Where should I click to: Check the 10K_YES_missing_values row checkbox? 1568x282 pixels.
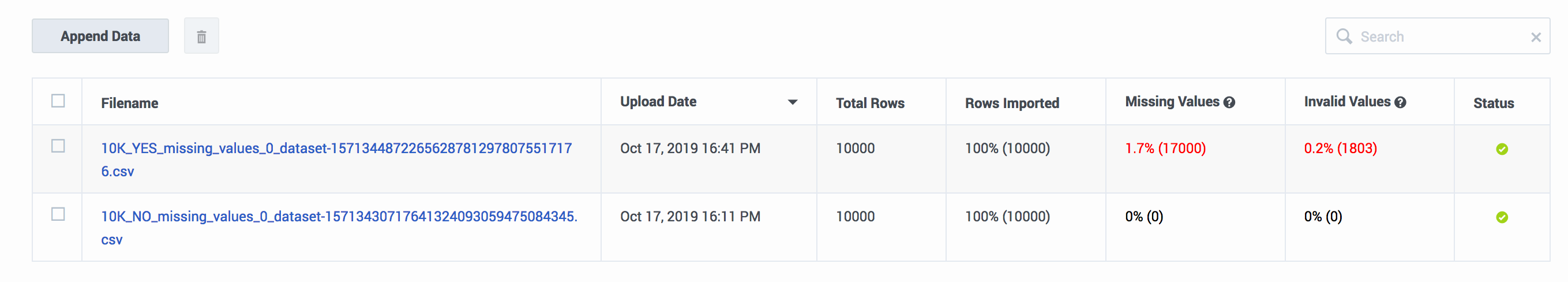tap(58, 146)
